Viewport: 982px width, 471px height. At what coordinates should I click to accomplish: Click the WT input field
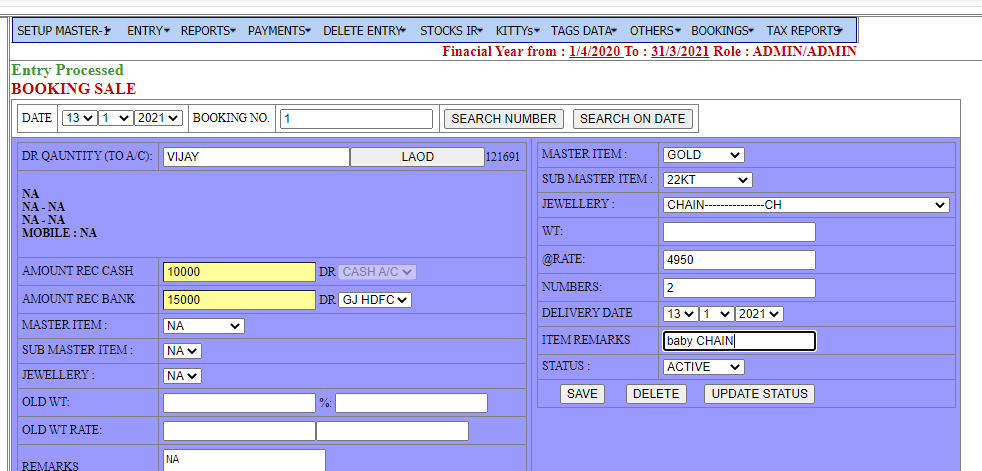[739, 232]
